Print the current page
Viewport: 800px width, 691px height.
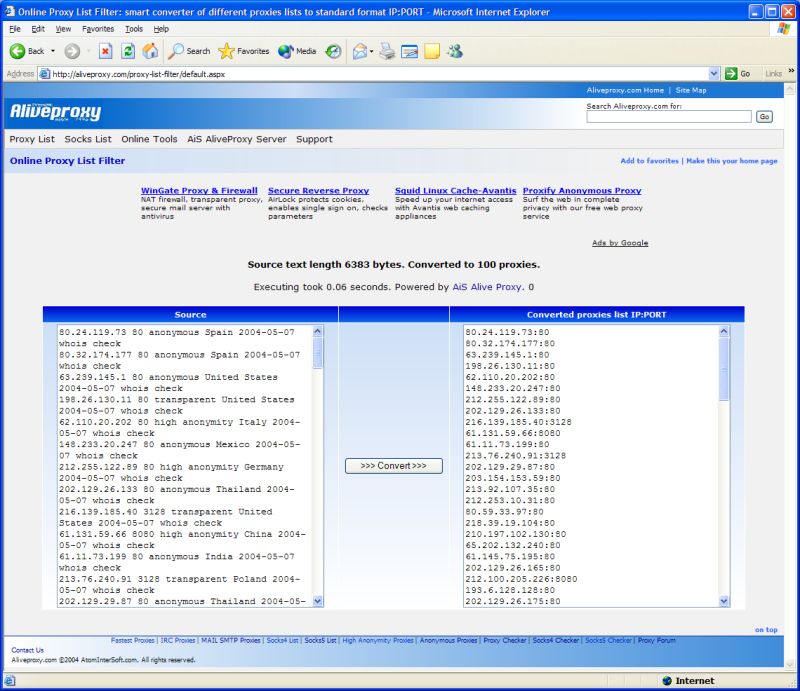tap(387, 51)
